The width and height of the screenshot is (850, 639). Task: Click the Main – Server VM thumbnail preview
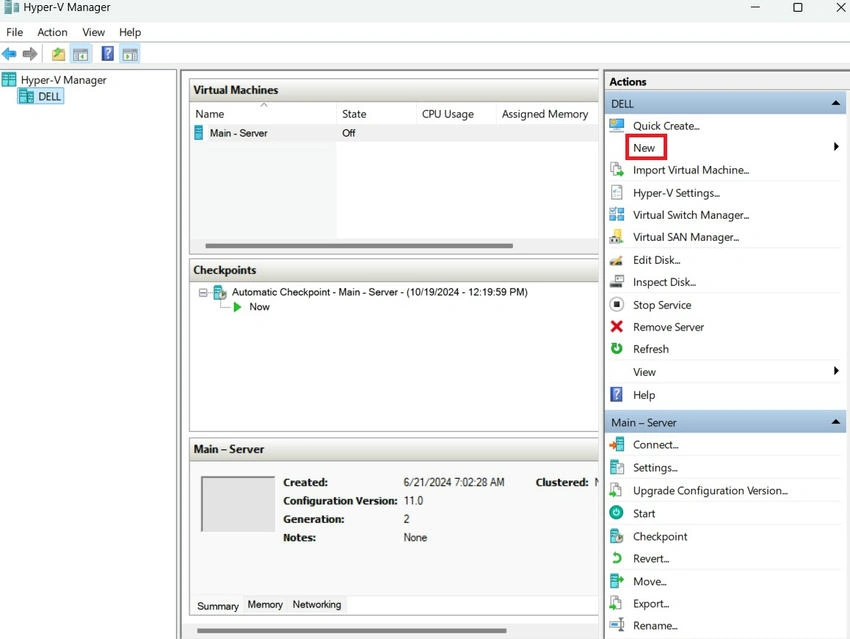point(237,504)
